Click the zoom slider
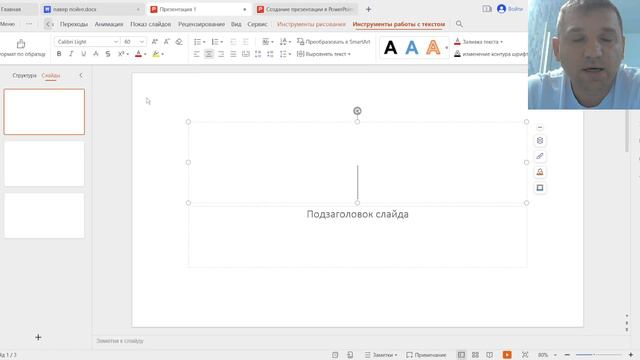The width and height of the screenshot is (640, 360). (x=599, y=355)
